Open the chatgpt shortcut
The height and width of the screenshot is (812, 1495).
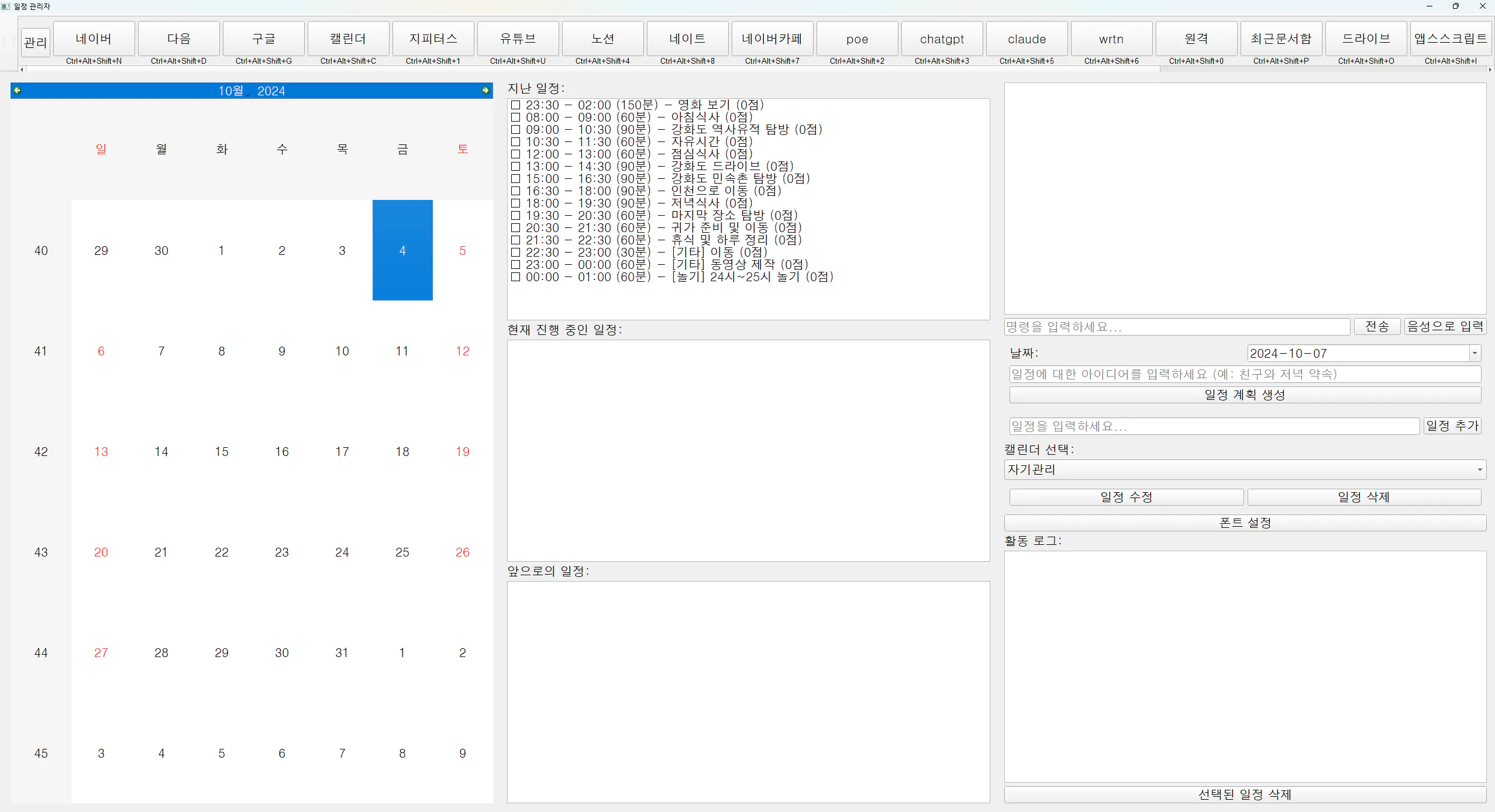coord(942,39)
